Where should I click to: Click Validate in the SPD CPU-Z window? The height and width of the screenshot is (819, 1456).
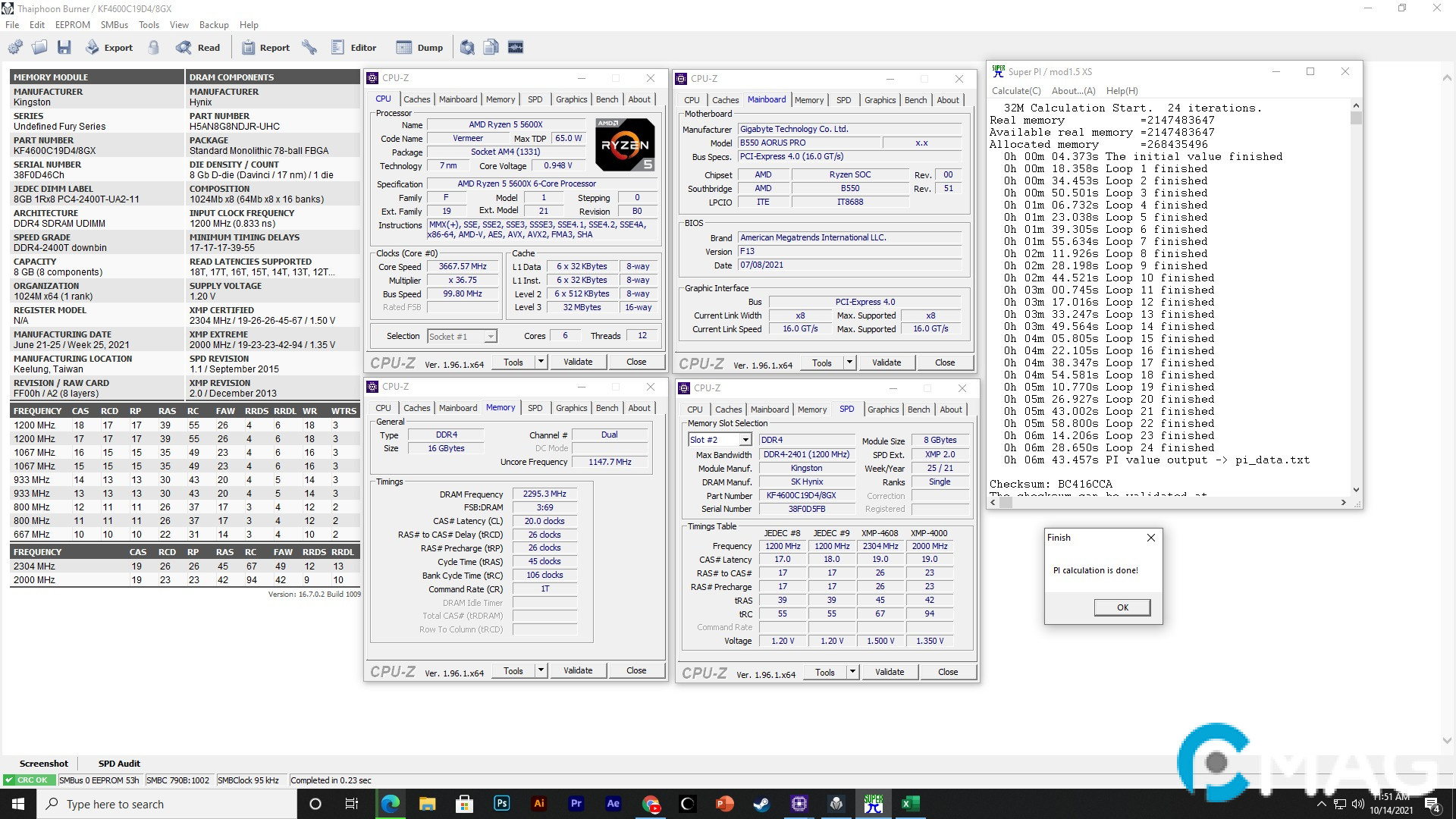(x=889, y=672)
